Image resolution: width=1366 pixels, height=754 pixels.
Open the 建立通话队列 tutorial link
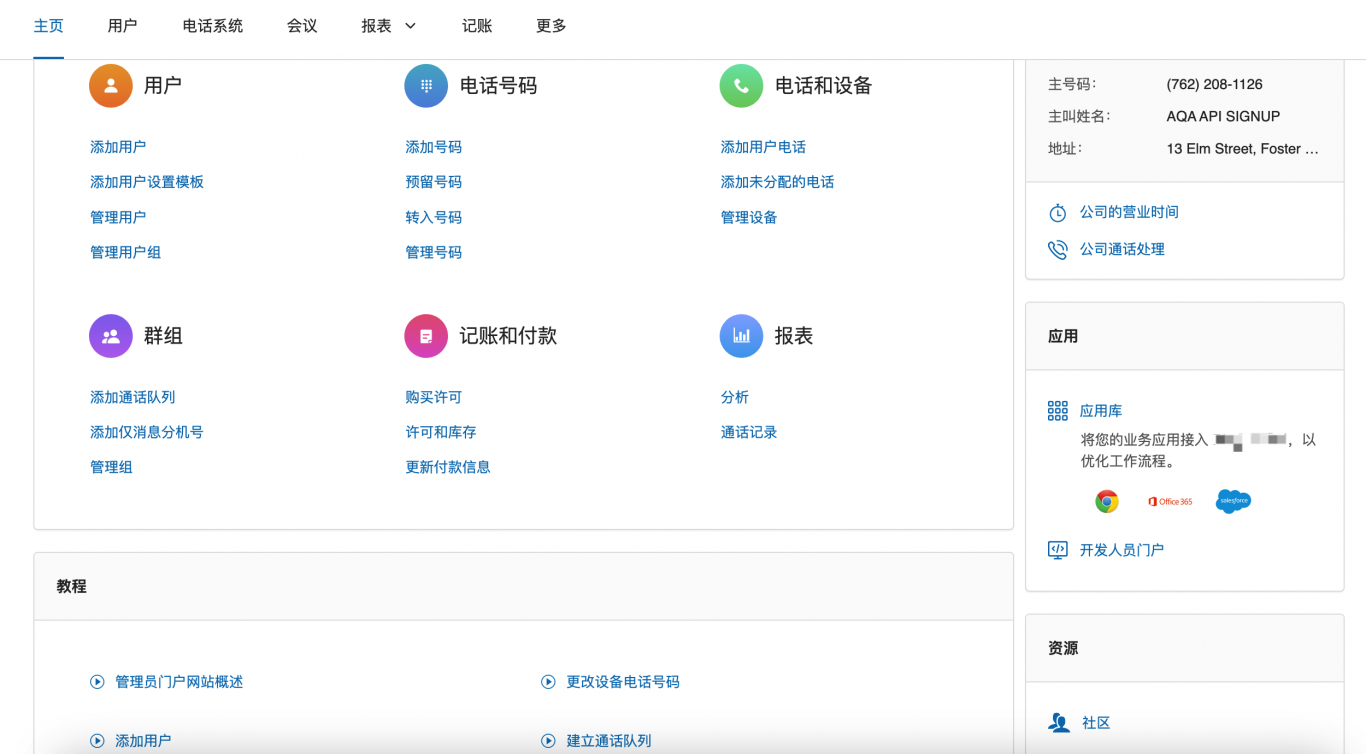click(x=609, y=741)
